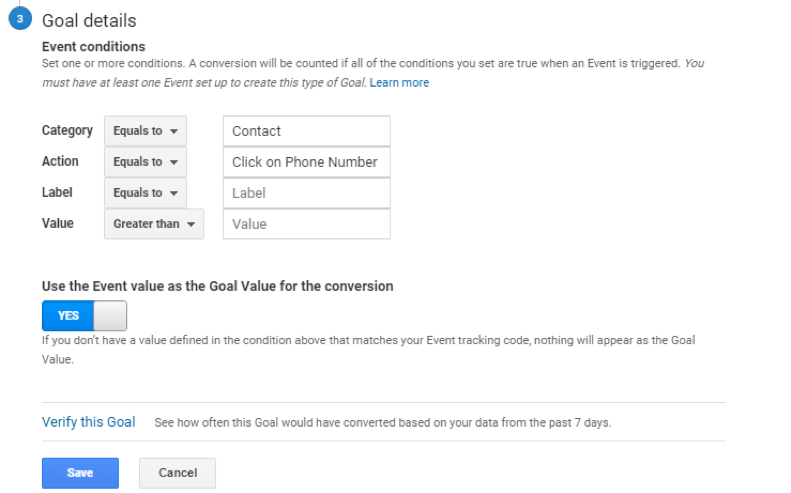Click into the empty Value input field
This screenshot has height=493, width=791.
[307, 224]
